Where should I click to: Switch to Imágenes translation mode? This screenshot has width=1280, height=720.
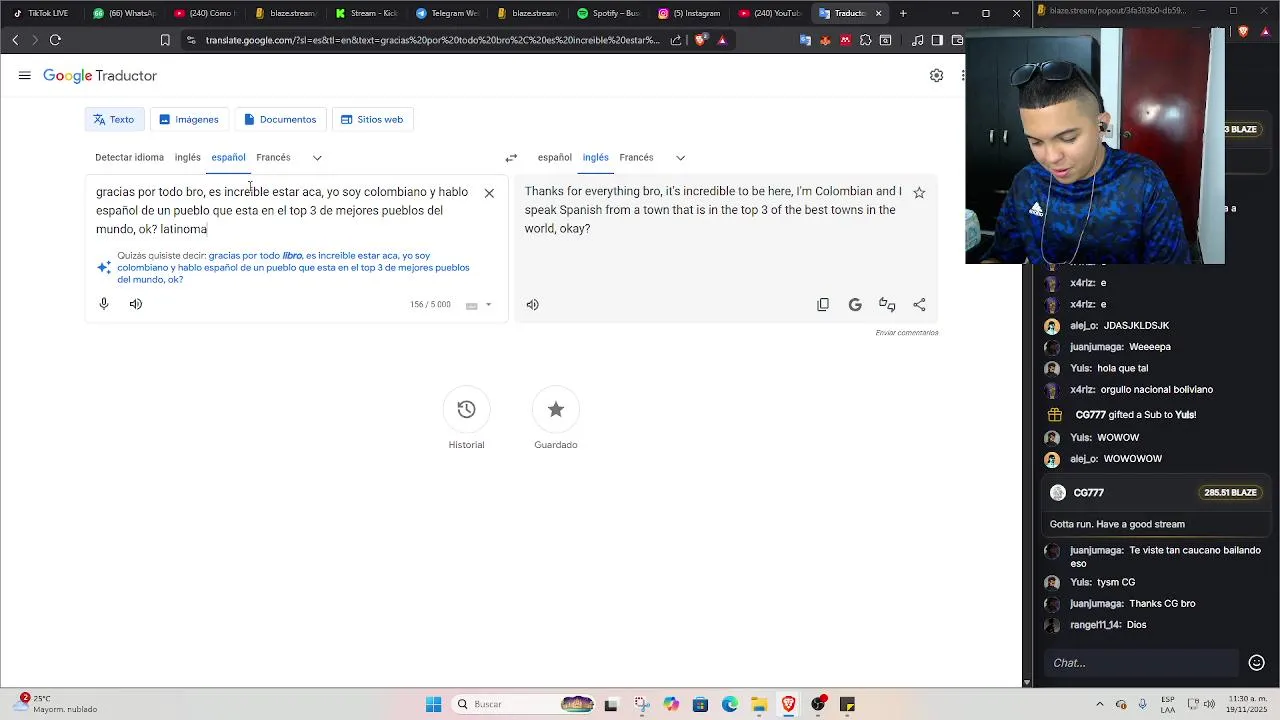189,120
